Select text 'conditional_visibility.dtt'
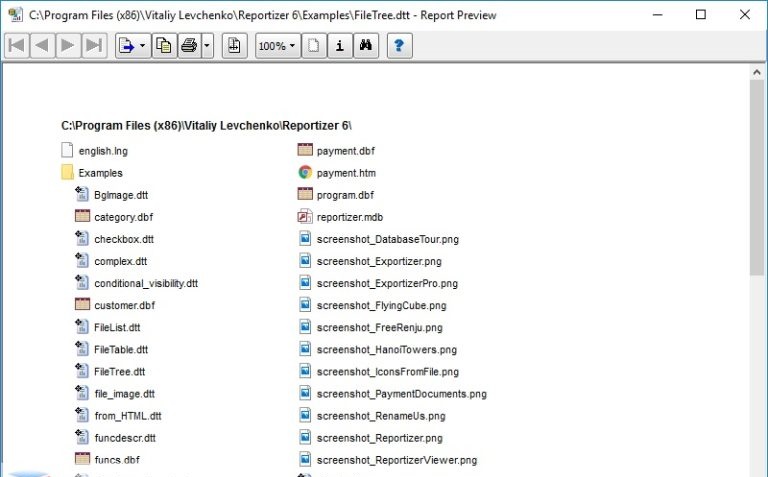 pyautogui.click(x=146, y=283)
